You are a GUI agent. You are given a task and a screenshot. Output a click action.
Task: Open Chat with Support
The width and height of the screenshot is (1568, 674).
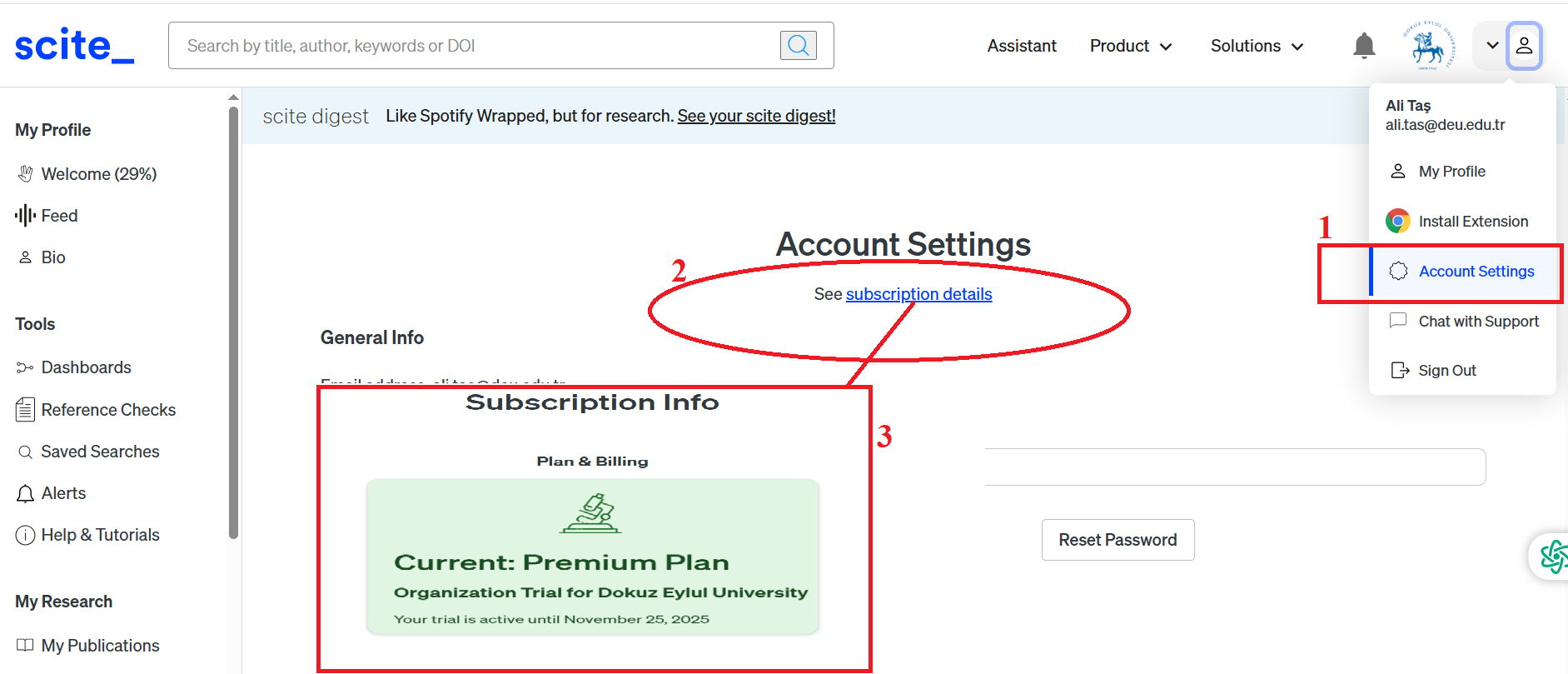click(x=1478, y=322)
